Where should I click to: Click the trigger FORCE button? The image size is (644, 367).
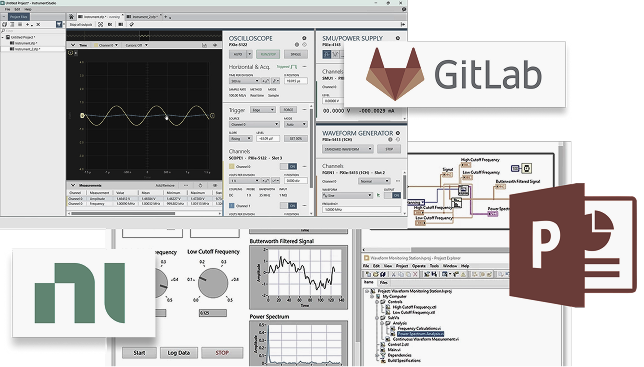[289, 110]
